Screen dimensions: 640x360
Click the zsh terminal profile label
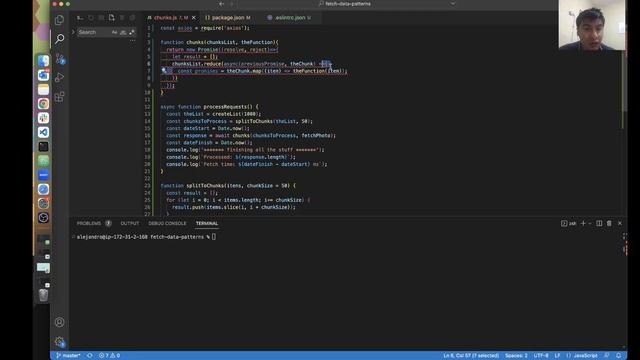coord(569,223)
